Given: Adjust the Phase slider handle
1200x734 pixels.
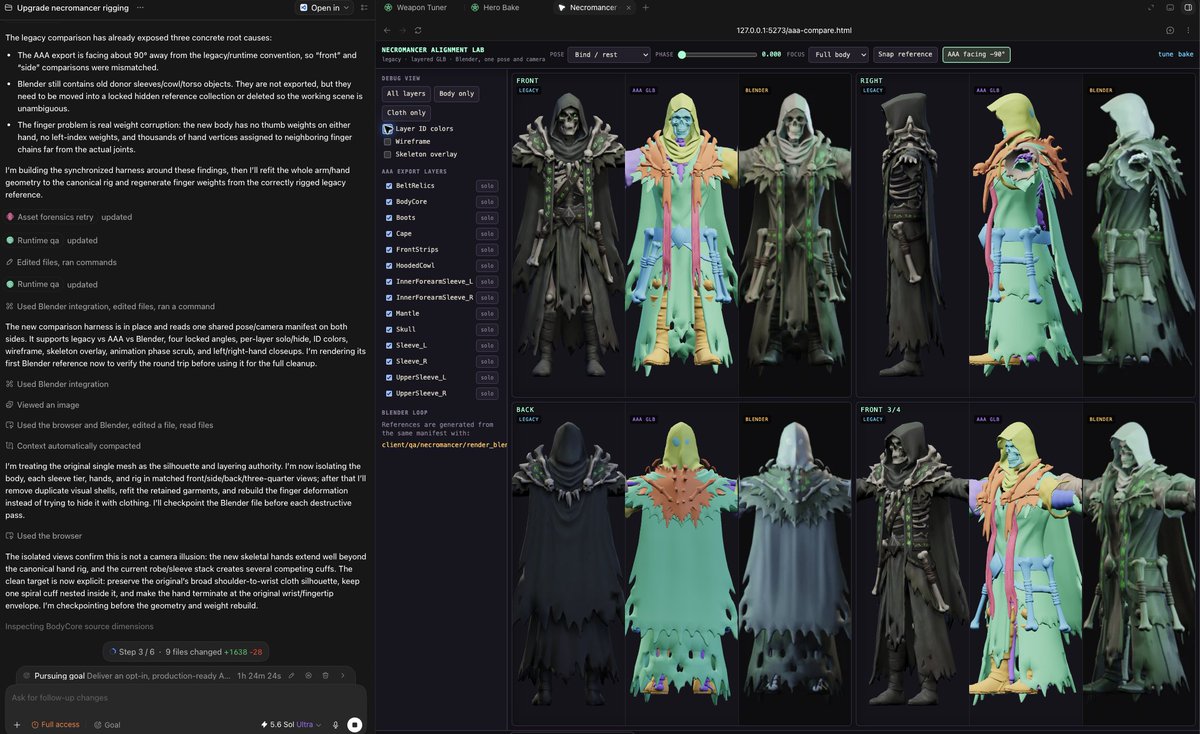Looking at the screenshot, I should click(x=682, y=55).
